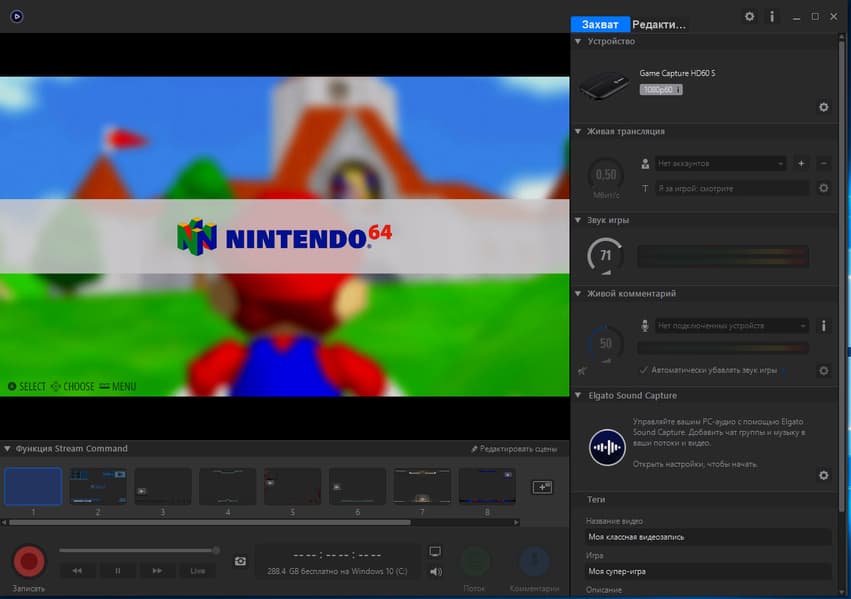The width and height of the screenshot is (851, 599).
Task: Click the monitor preview icon above speaker
Action: 435,551
